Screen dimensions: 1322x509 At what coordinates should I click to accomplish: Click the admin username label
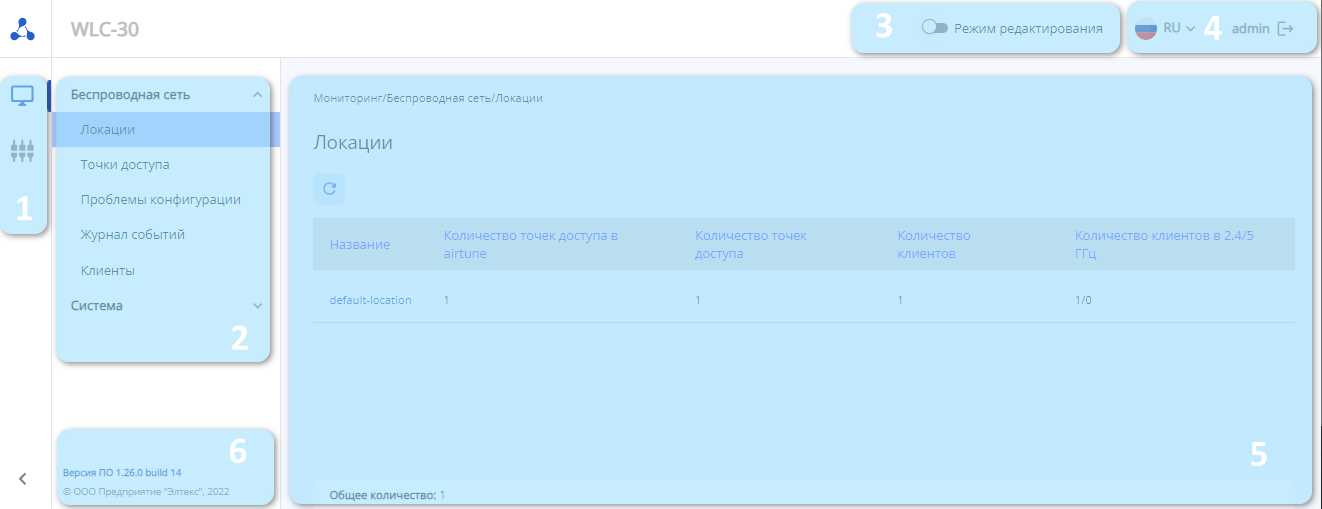click(x=1250, y=29)
